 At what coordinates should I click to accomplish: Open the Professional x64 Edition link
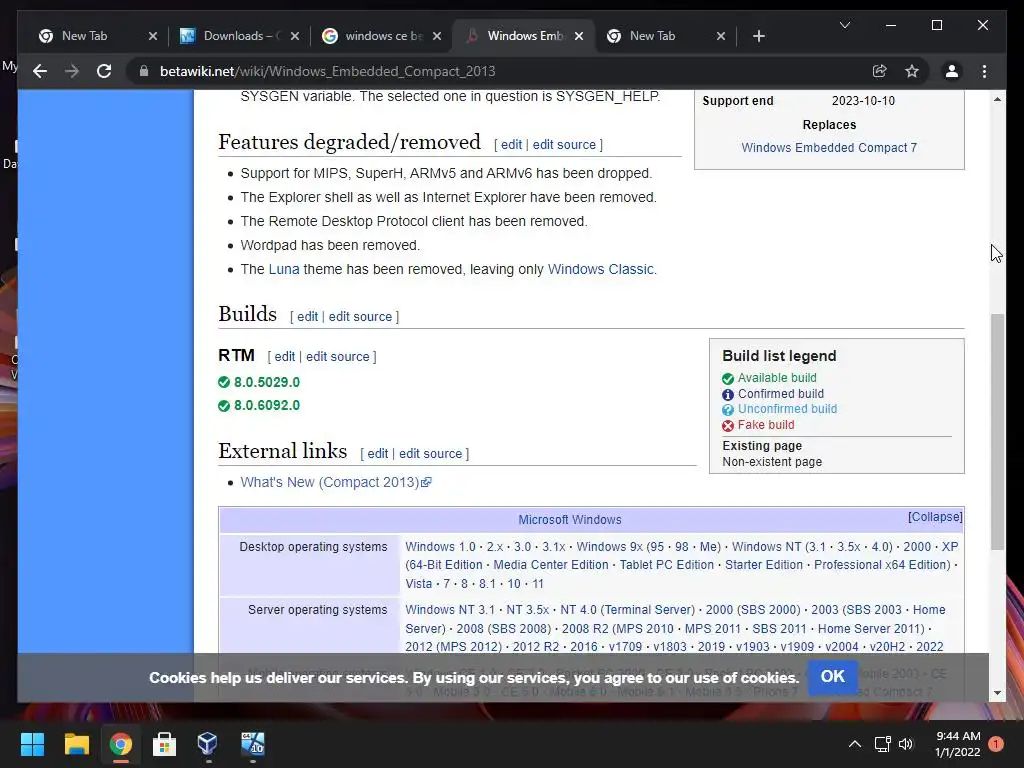[x=882, y=565]
